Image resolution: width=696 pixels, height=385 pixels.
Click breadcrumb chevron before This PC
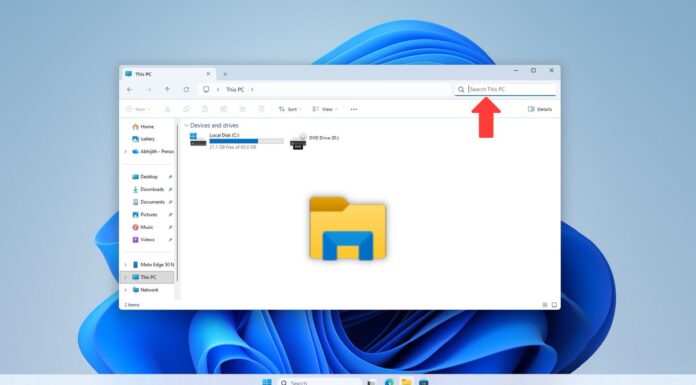[218, 90]
